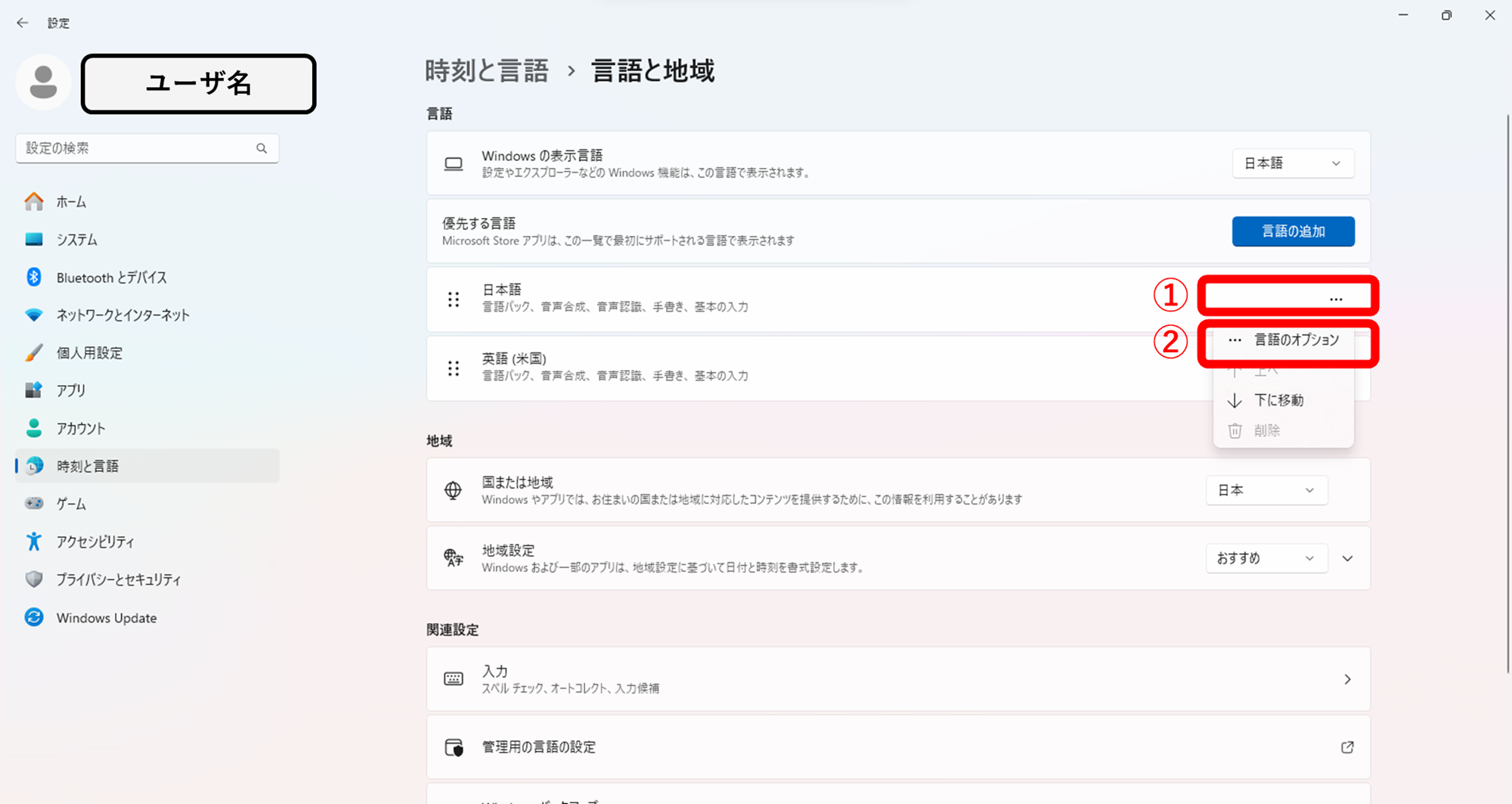Open システム settings from the sidebar
Screen dimensions: 1512x804
tap(76, 239)
